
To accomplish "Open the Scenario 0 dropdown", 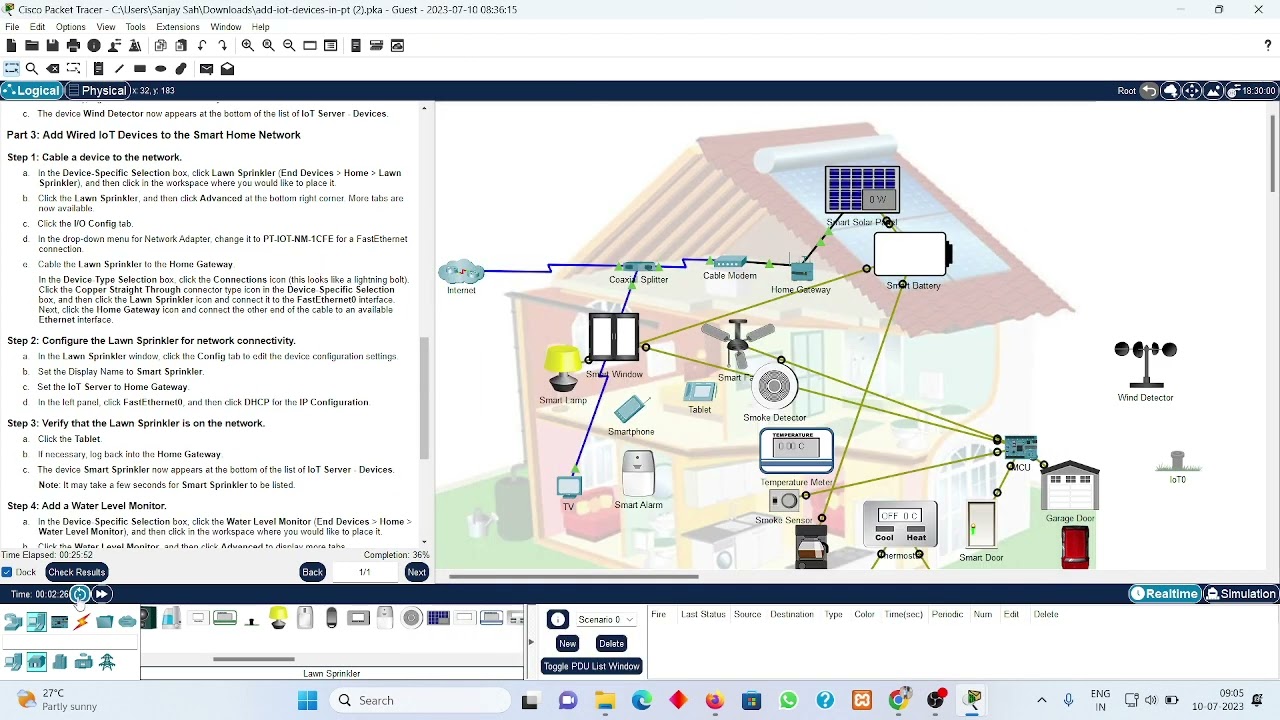I will (x=606, y=619).
